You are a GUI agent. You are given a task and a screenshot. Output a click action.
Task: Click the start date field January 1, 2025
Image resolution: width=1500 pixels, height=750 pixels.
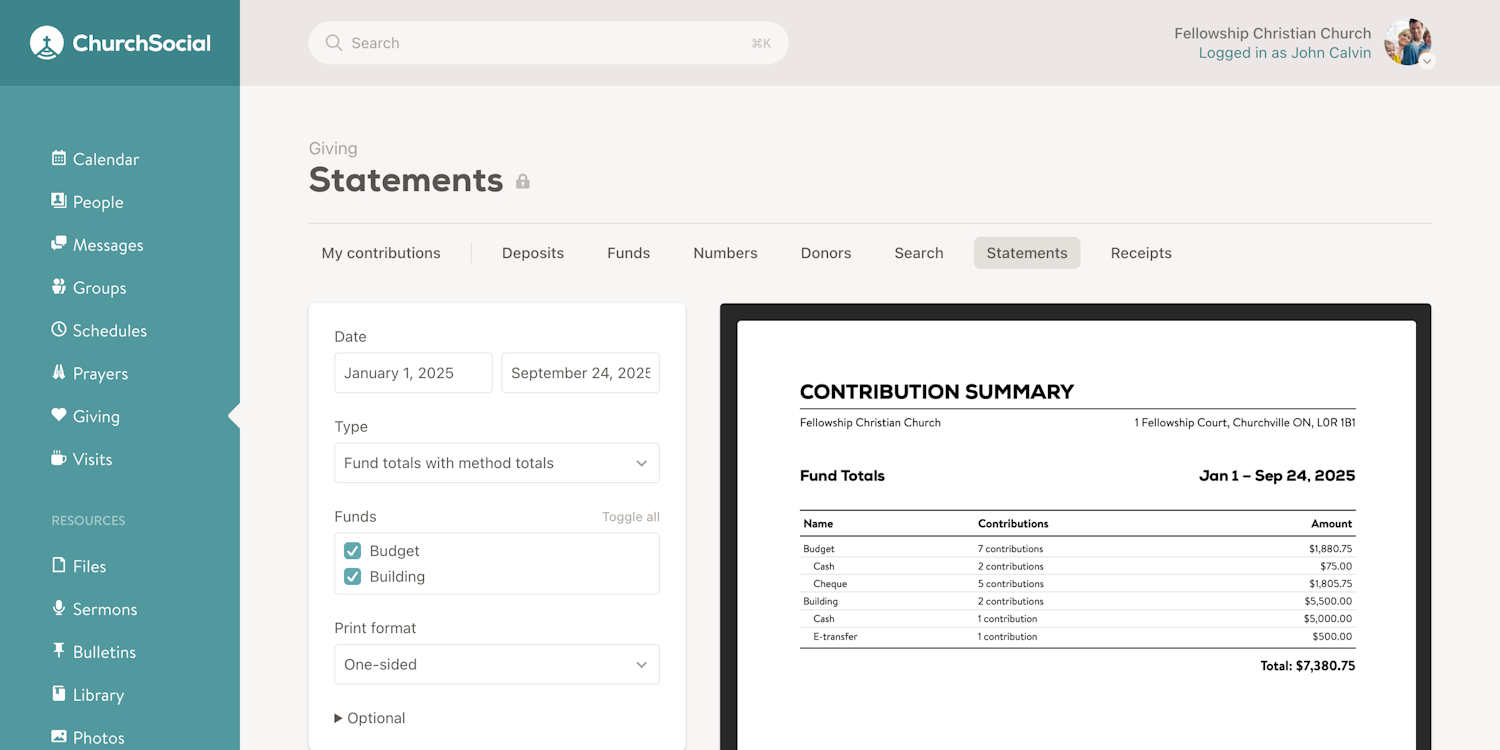[x=413, y=373]
